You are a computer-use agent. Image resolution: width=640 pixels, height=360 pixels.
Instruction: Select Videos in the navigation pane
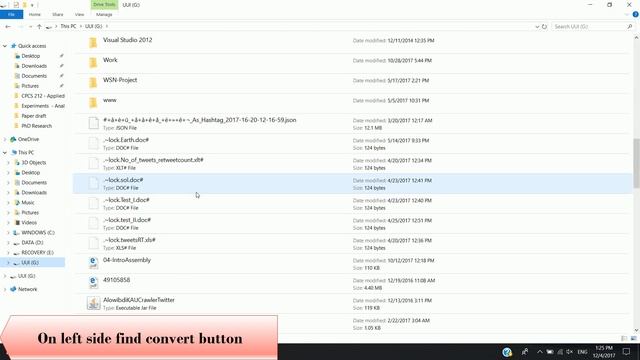(x=29, y=222)
